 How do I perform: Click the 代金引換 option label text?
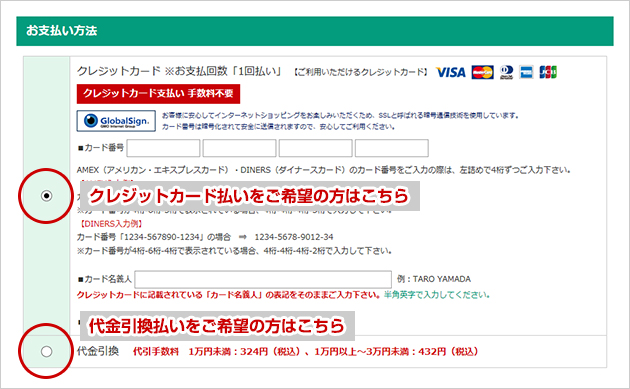(x=98, y=351)
